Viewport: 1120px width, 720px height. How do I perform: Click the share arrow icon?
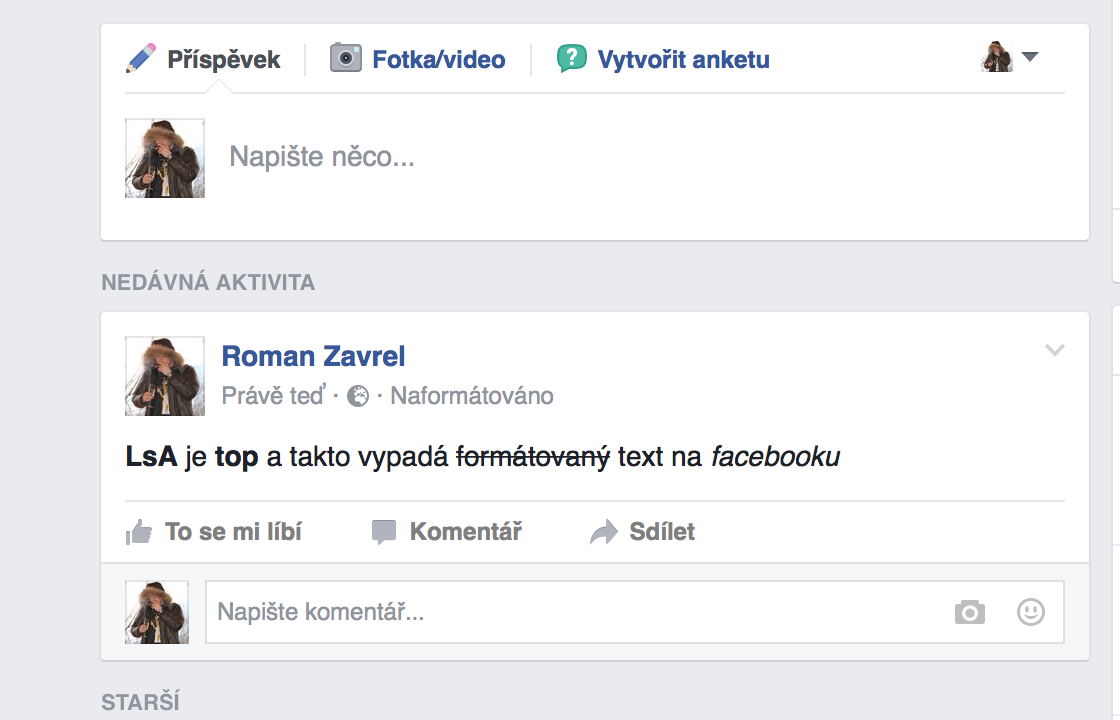[x=604, y=532]
